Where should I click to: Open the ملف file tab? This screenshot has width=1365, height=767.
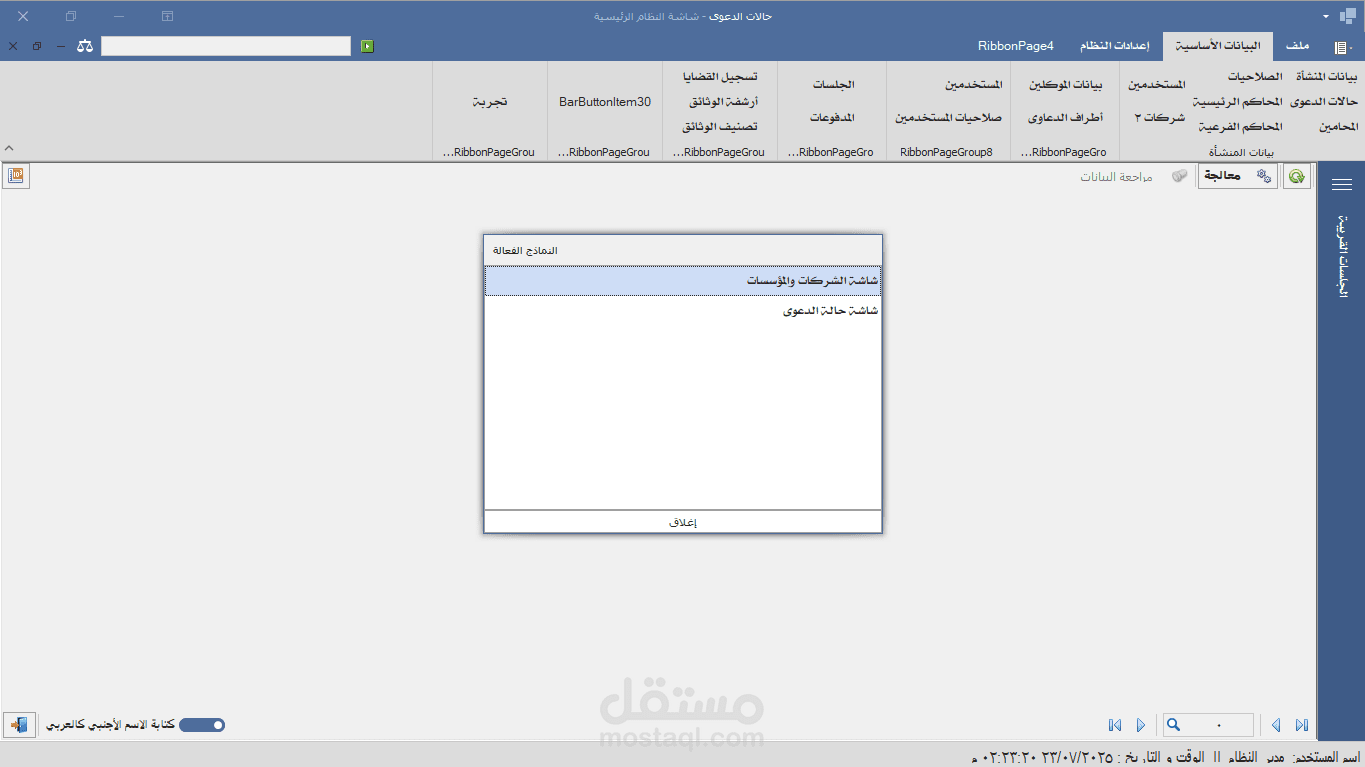click(1297, 46)
